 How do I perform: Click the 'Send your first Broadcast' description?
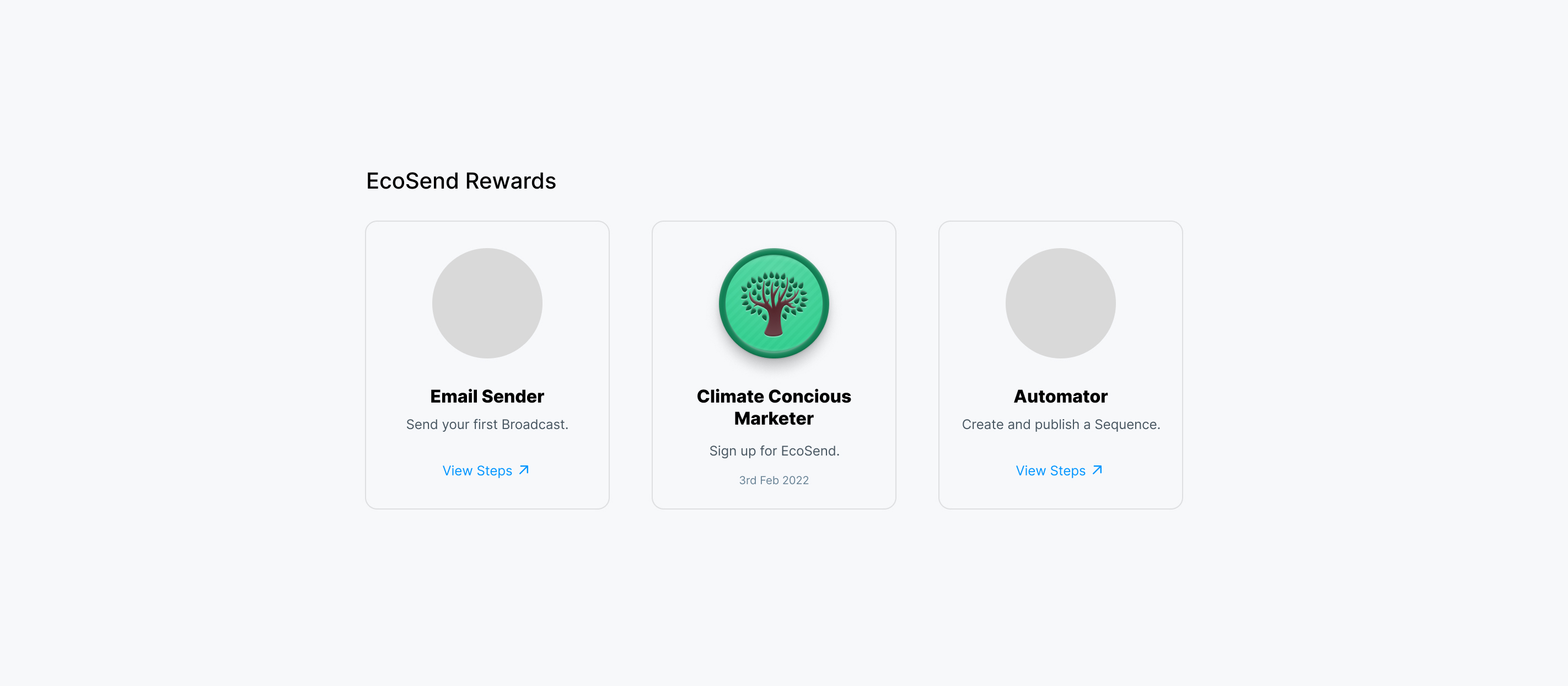(x=487, y=424)
